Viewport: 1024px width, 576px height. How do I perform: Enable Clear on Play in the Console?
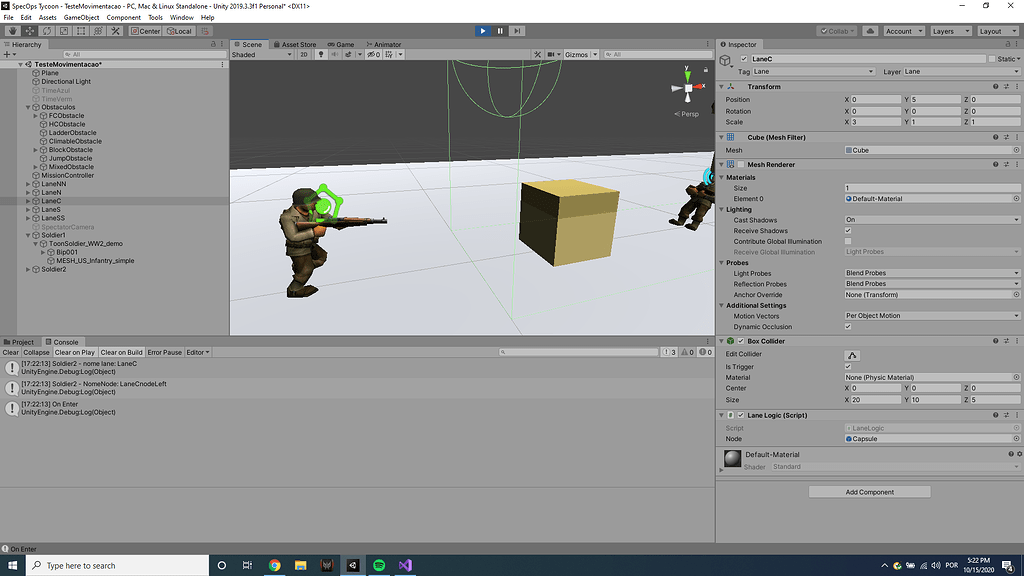(x=74, y=352)
